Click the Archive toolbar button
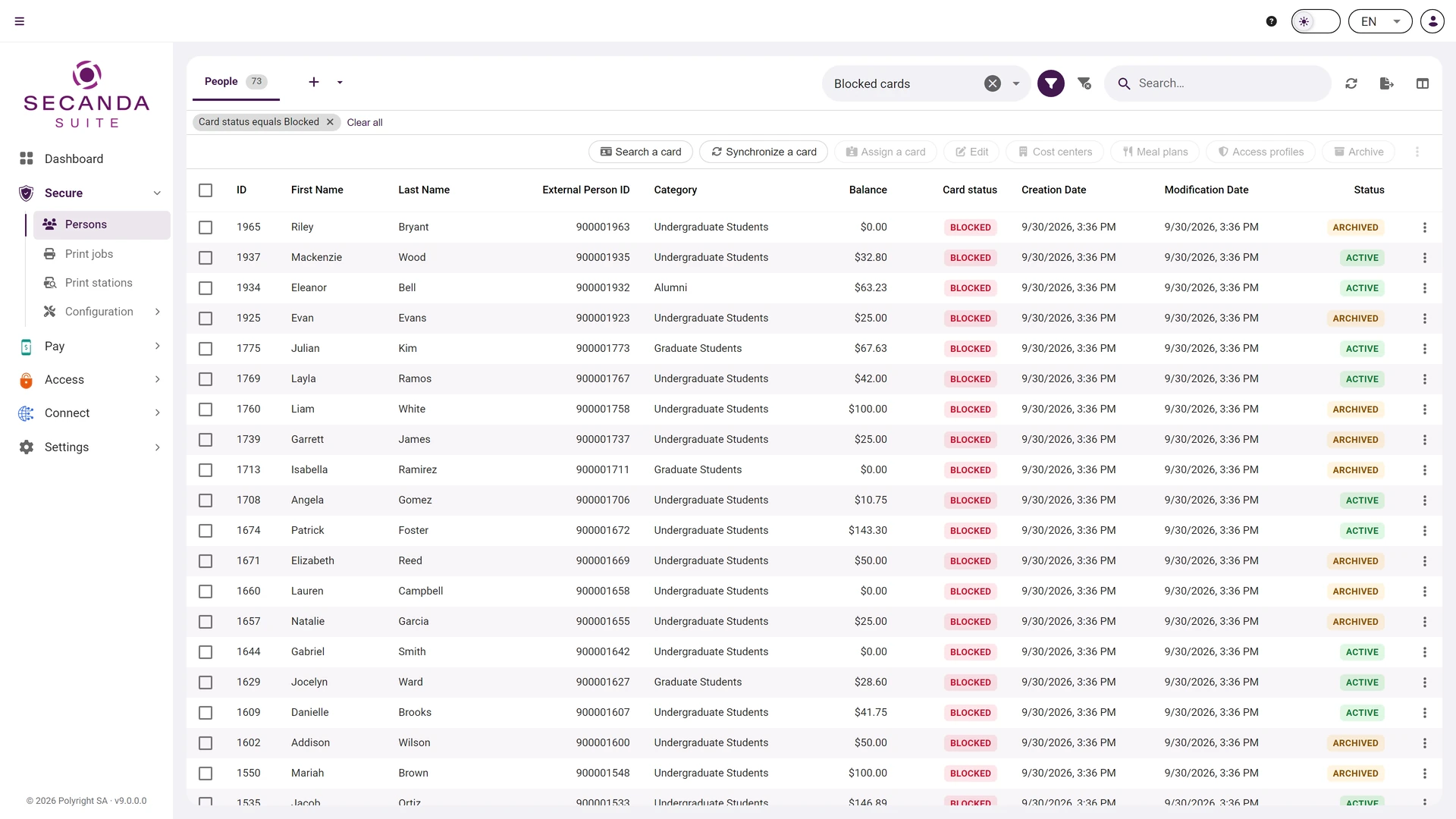Image resolution: width=1456 pixels, height=819 pixels. (1358, 152)
